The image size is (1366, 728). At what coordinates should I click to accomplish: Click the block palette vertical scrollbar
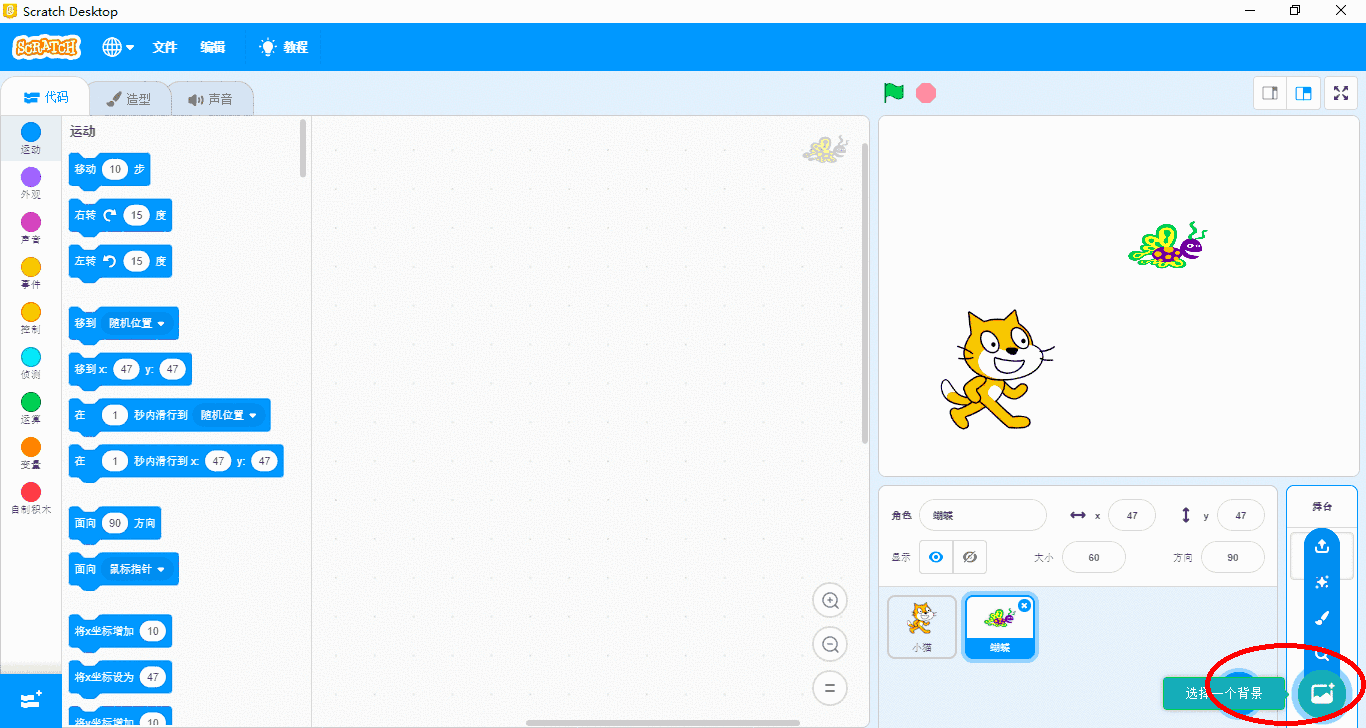[x=303, y=148]
